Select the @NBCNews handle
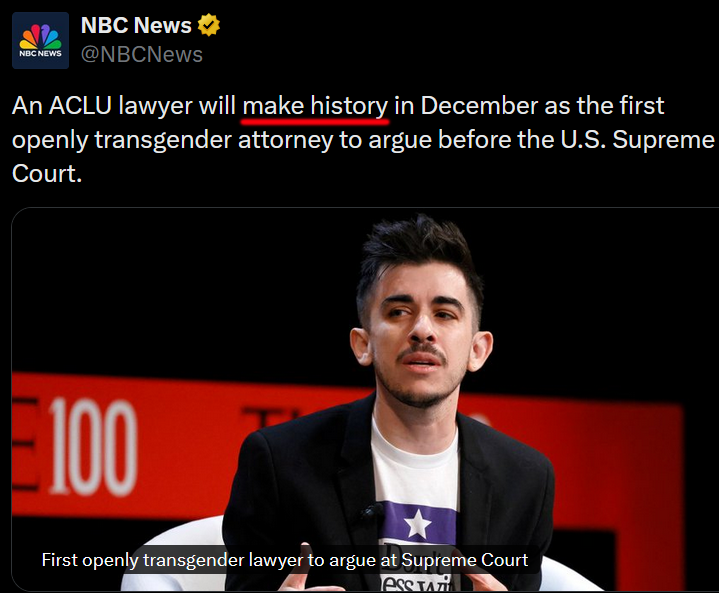Viewport: 719px width, 593px height. [142, 55]
